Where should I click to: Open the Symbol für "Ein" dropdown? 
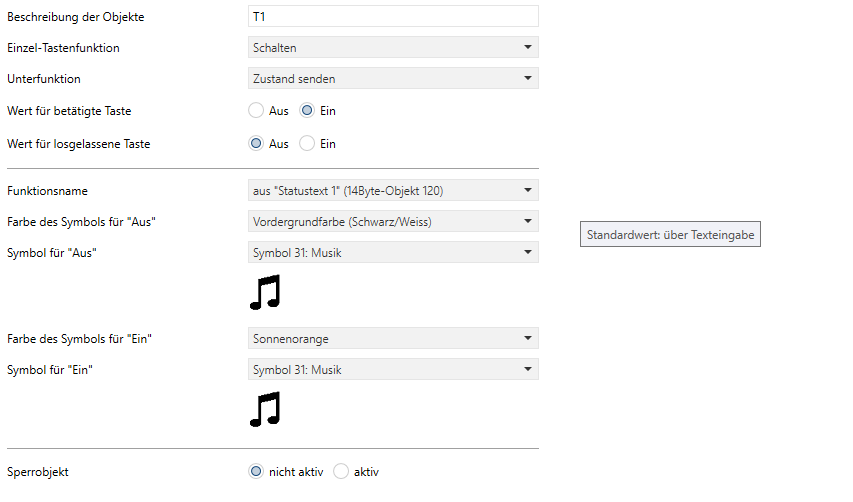pos(393,369)
